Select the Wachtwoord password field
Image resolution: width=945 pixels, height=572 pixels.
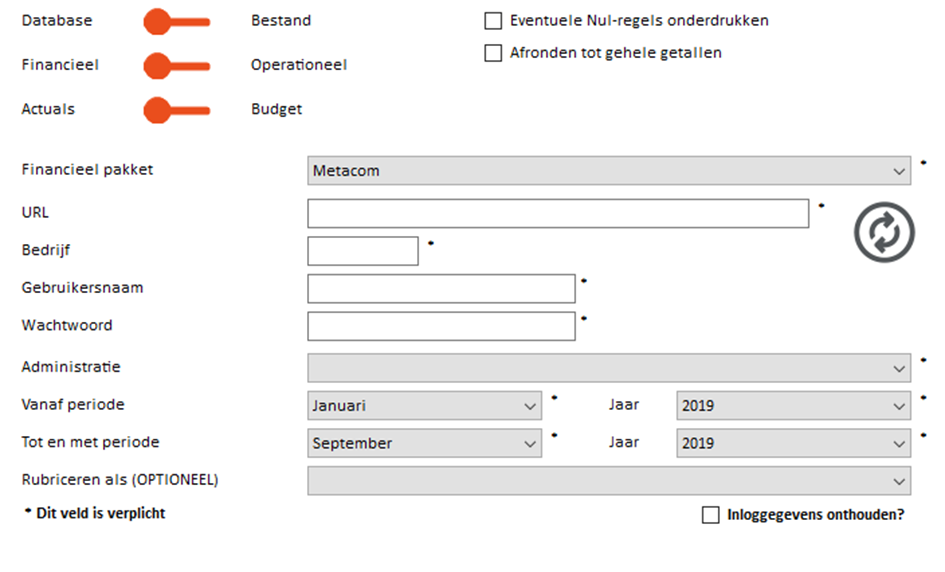coord(441,326)
